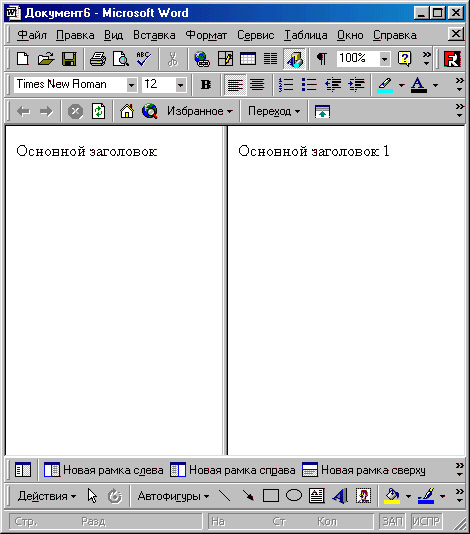
Task: Insert a table
Action: coord(248,59)
